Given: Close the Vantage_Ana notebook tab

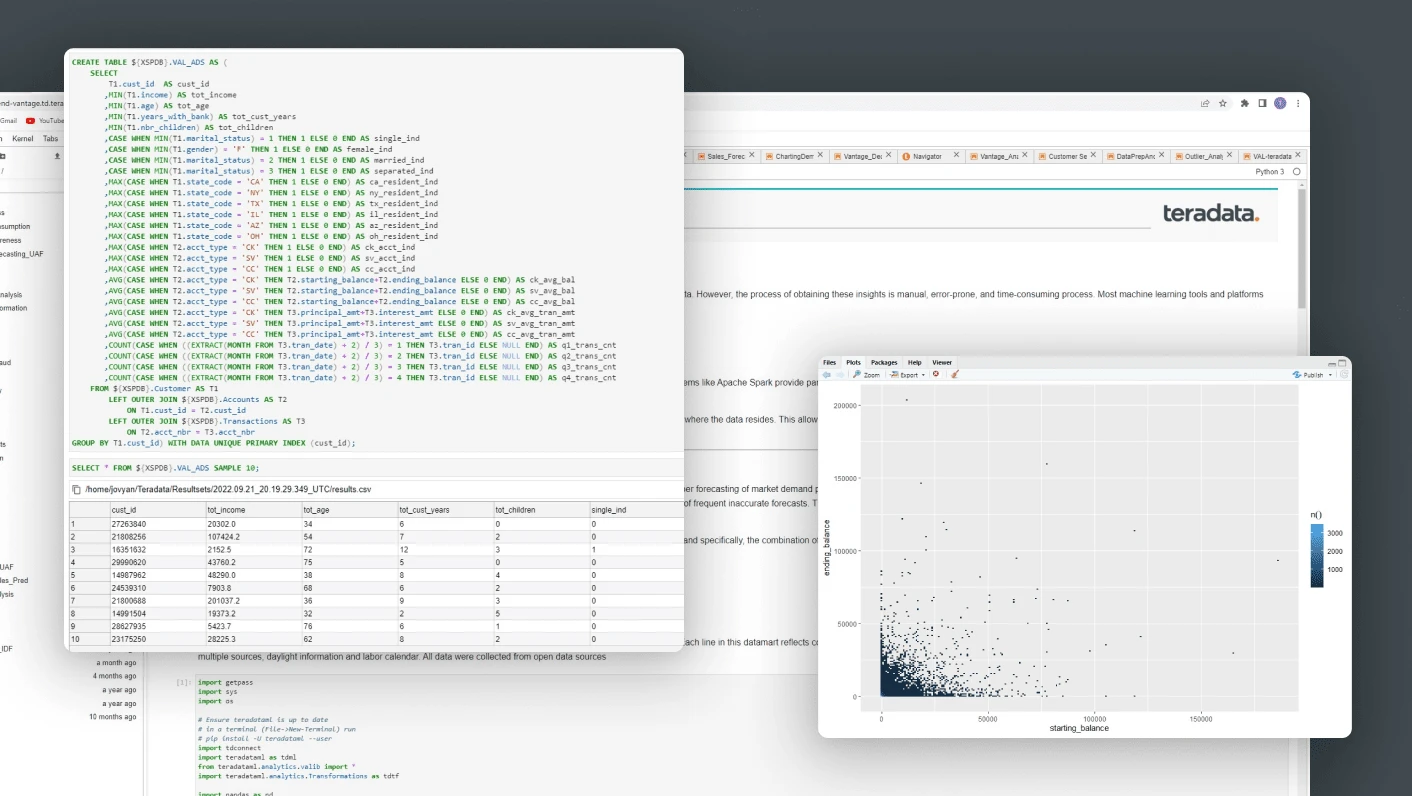Looking at the screenshot, I should (x=1025, y=155).
